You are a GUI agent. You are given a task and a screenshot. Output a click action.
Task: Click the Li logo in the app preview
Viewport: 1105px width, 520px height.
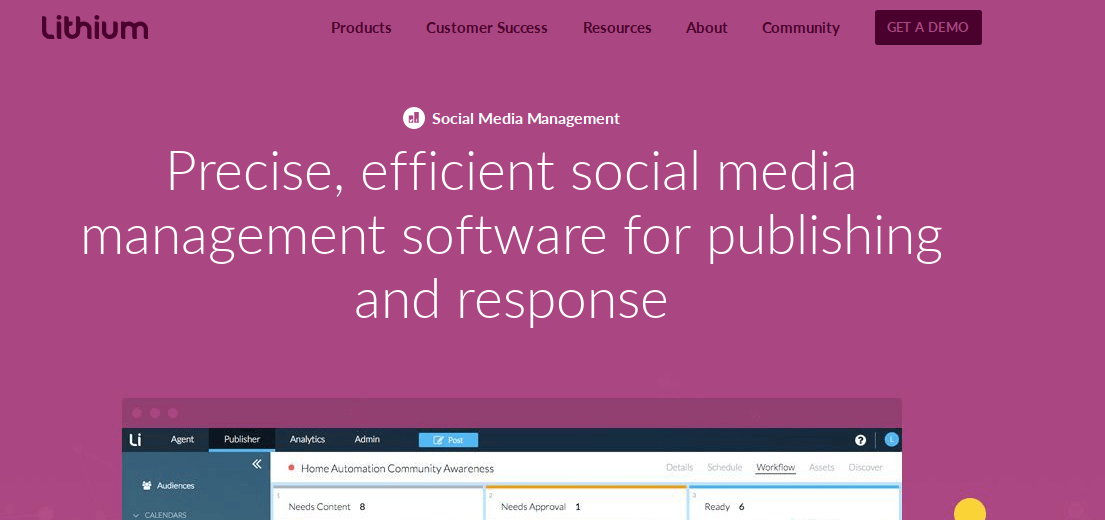(x=136, y=439)
